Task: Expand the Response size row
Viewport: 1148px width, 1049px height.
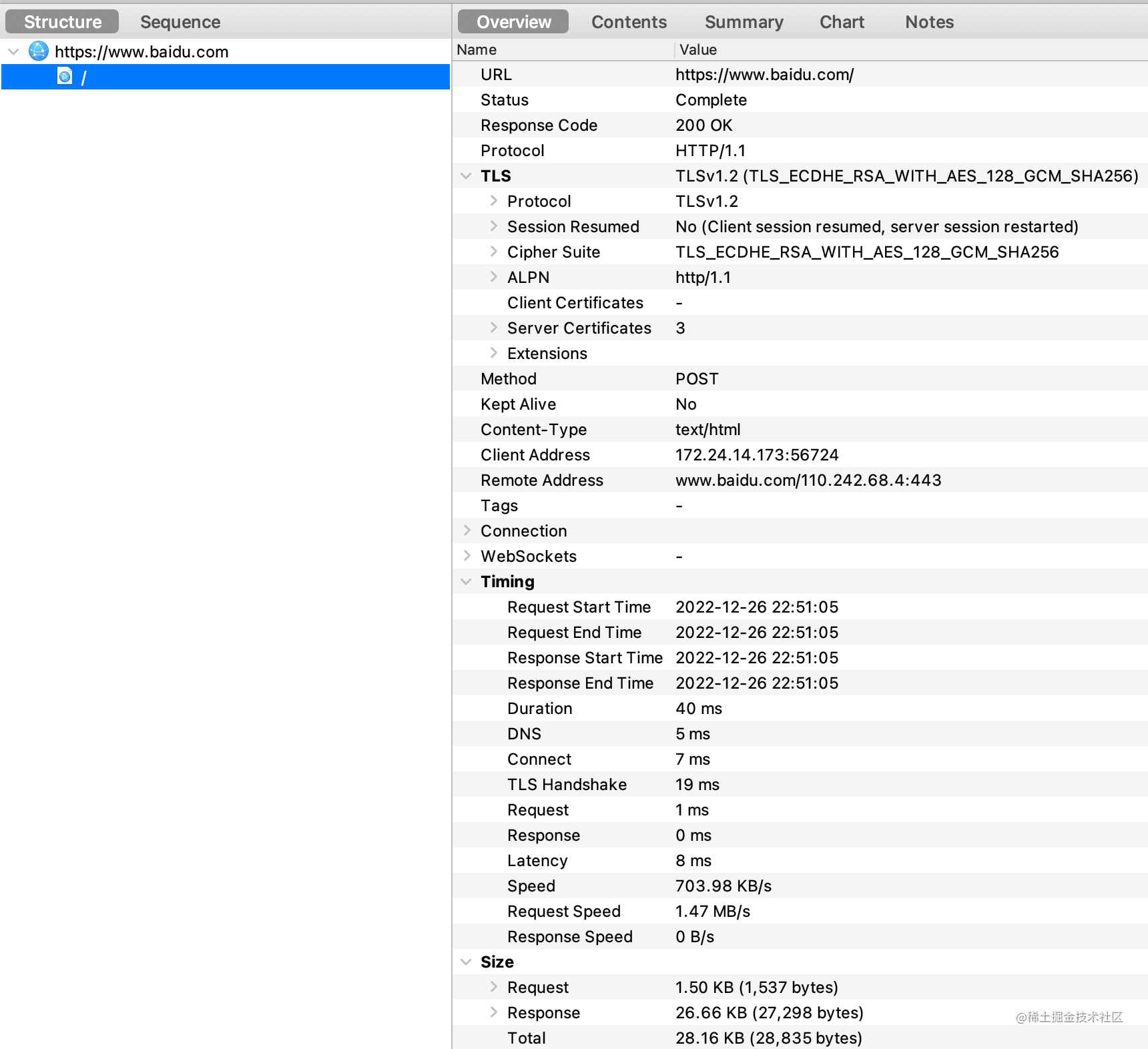Action: (493, 1012)
